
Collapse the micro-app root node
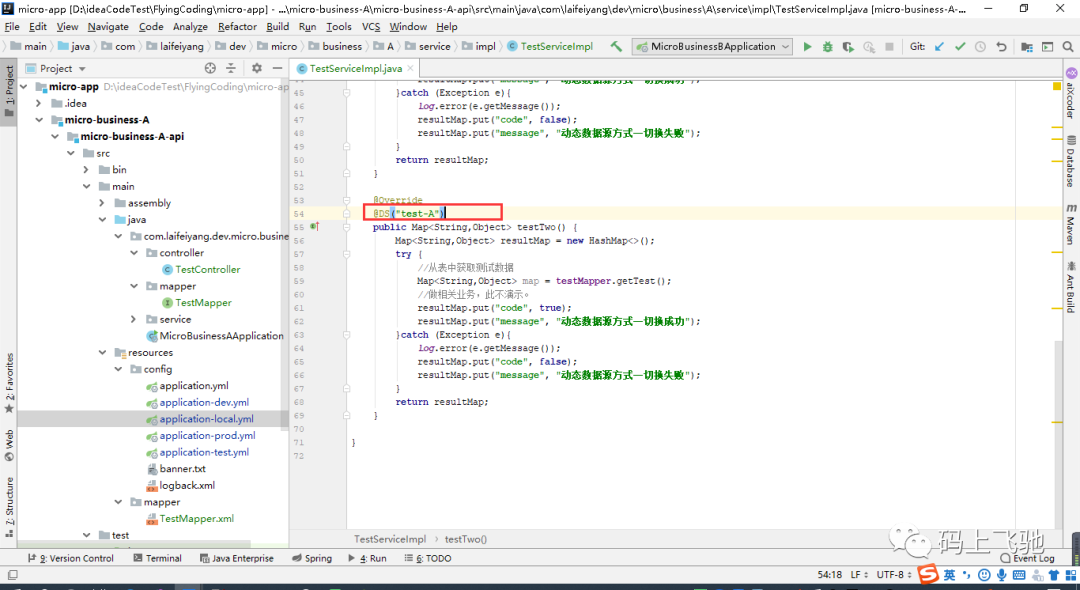pyautogui.click(x=24, y=87)
